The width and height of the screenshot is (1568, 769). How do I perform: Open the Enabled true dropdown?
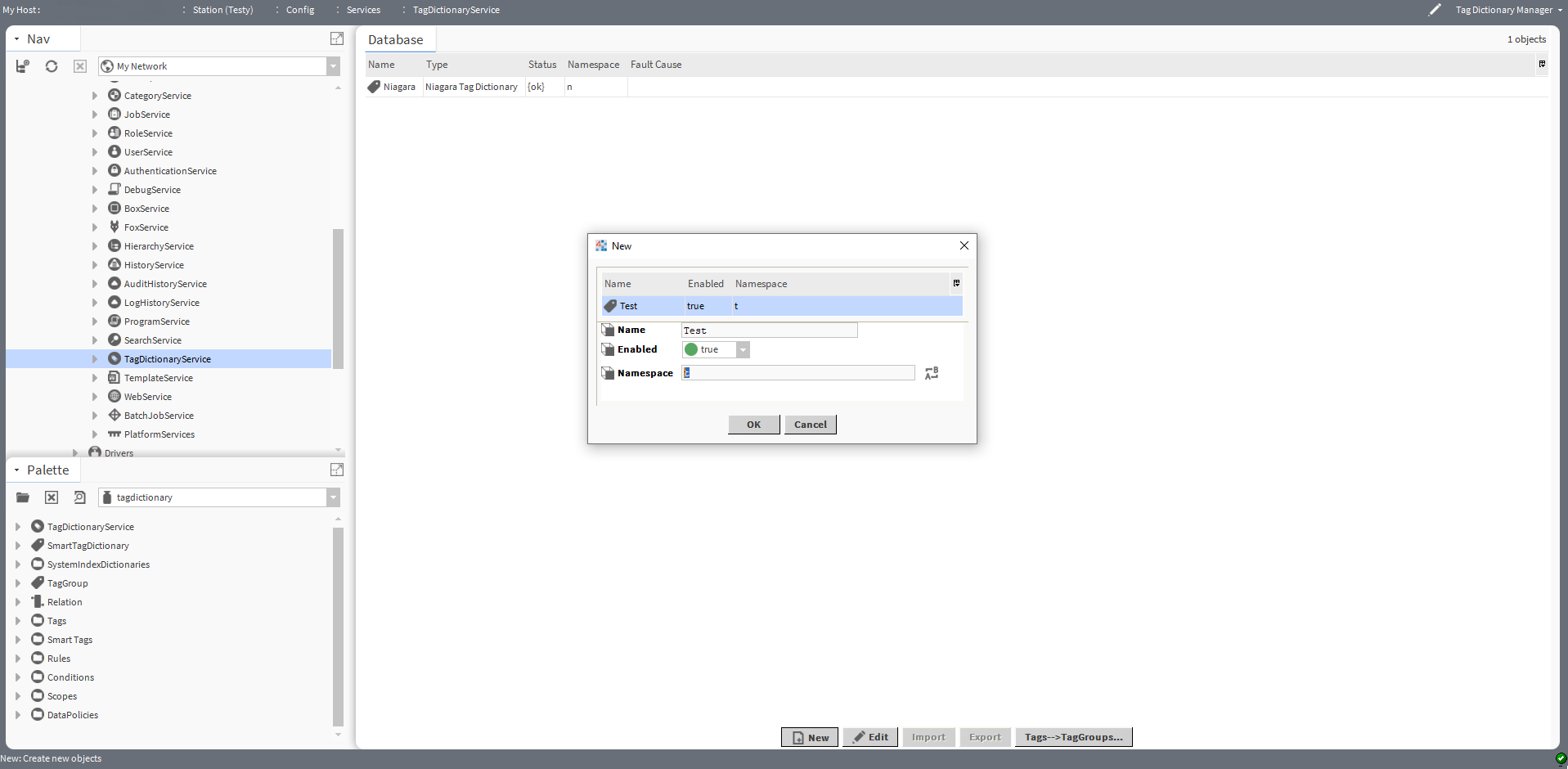[x=743, y=350]
